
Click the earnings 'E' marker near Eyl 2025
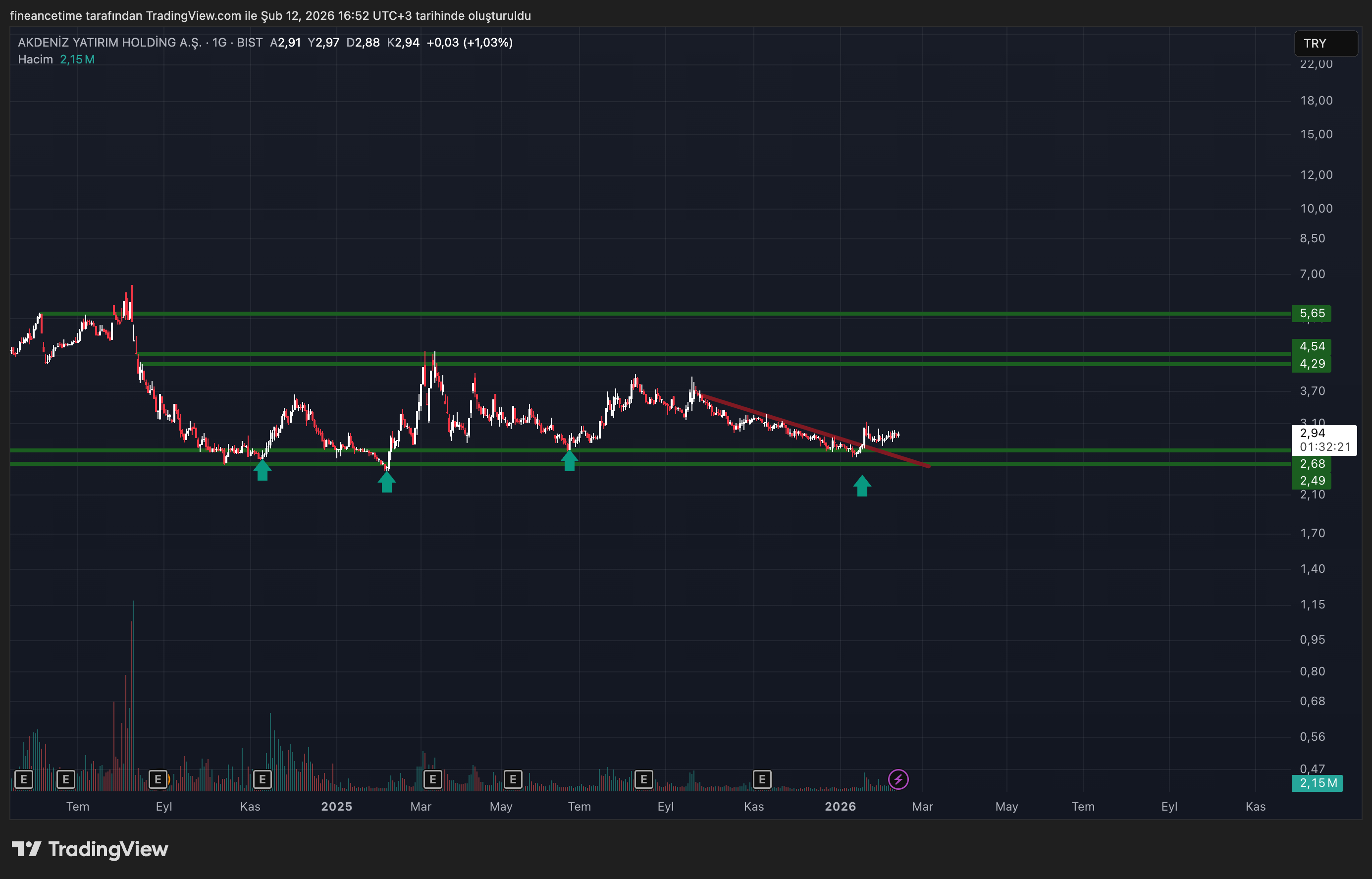point(643,779)
